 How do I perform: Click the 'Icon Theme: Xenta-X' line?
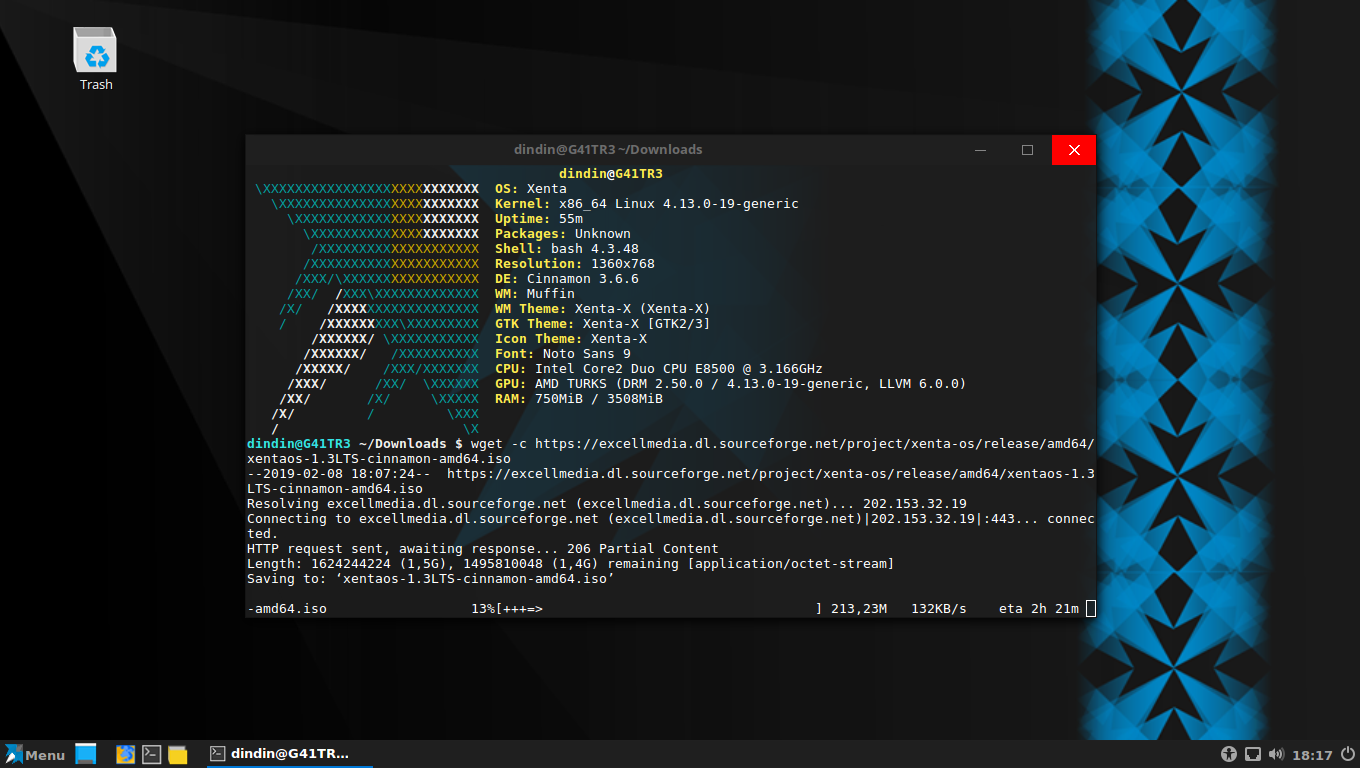[x=571, y=339]
